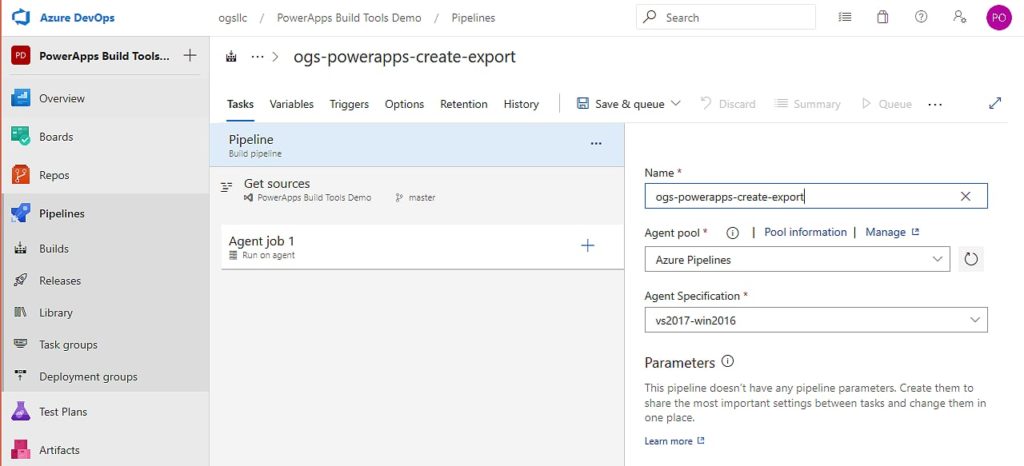Open the Pipeline row ellipsis menu
This screenshot has width=1024, height=466.
596,144
